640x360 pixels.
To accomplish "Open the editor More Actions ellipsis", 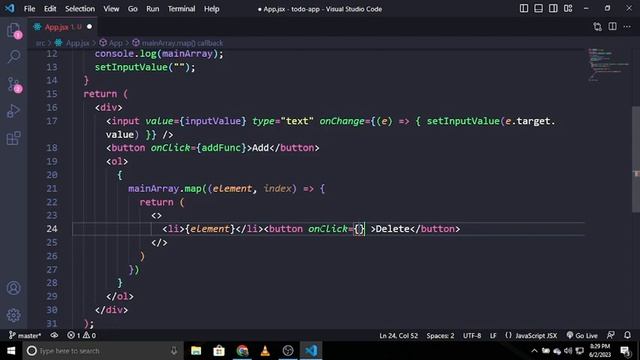I will 627,27.
